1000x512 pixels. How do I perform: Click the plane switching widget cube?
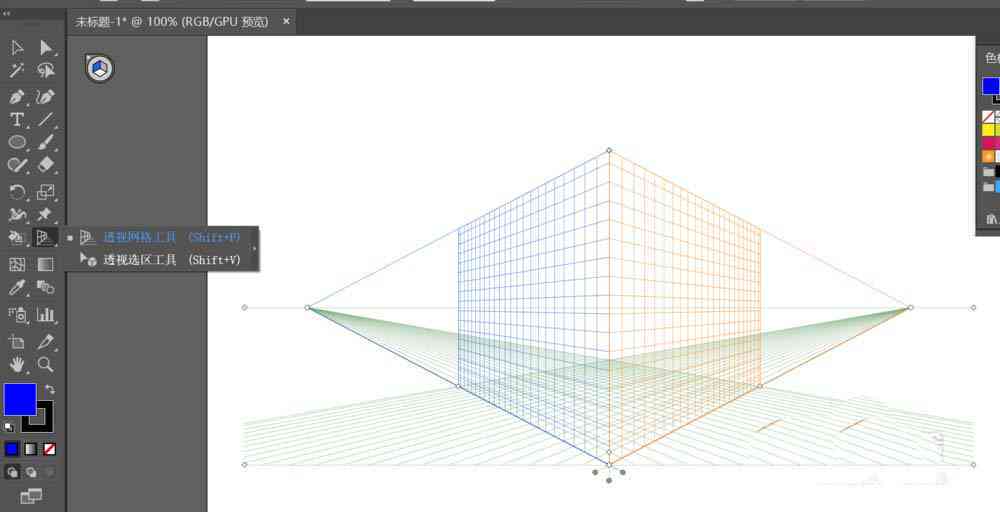[x=99, y=68]
